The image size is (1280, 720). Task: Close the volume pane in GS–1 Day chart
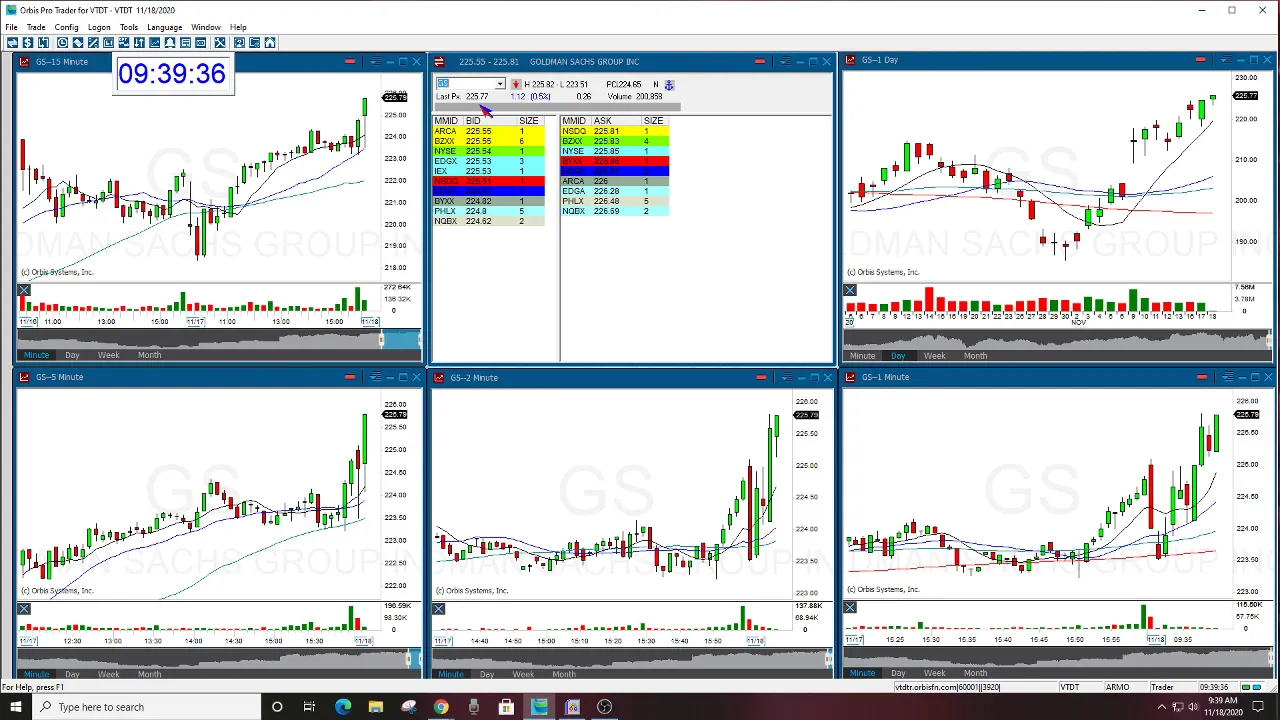point(850,291)
